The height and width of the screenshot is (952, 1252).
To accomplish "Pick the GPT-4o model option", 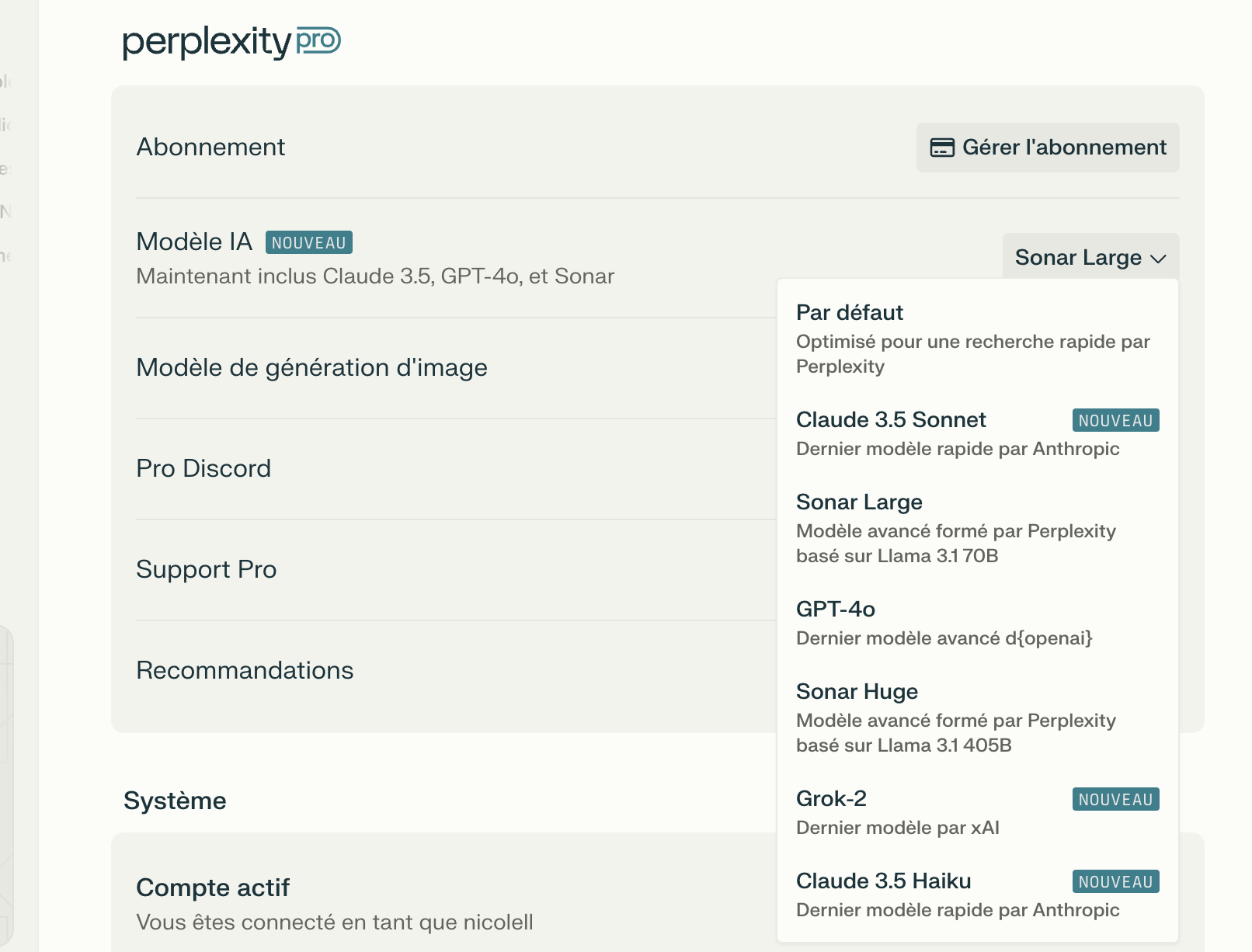I will click(x=977, y=623).
